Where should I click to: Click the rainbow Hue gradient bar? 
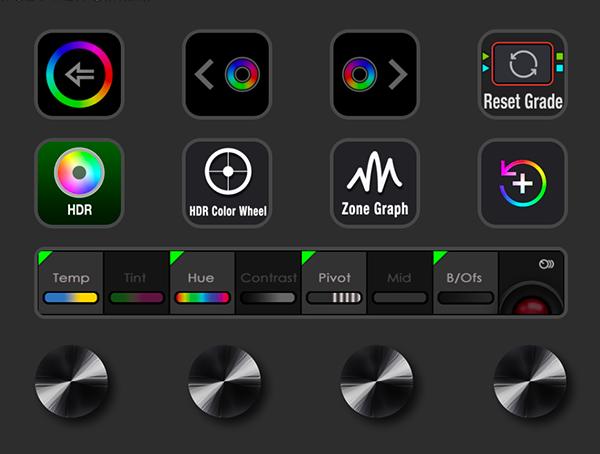coord(202,298)
